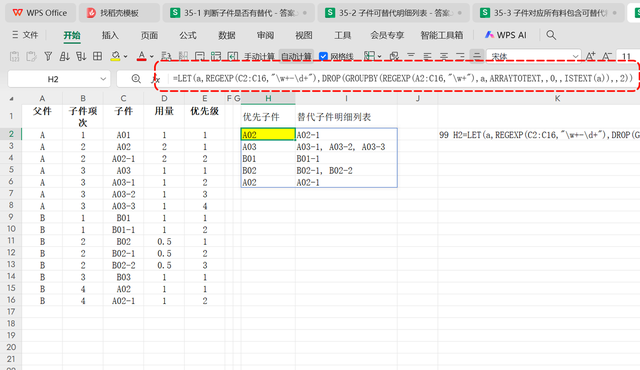Click the filter funnel icon

tap(48, 56)
